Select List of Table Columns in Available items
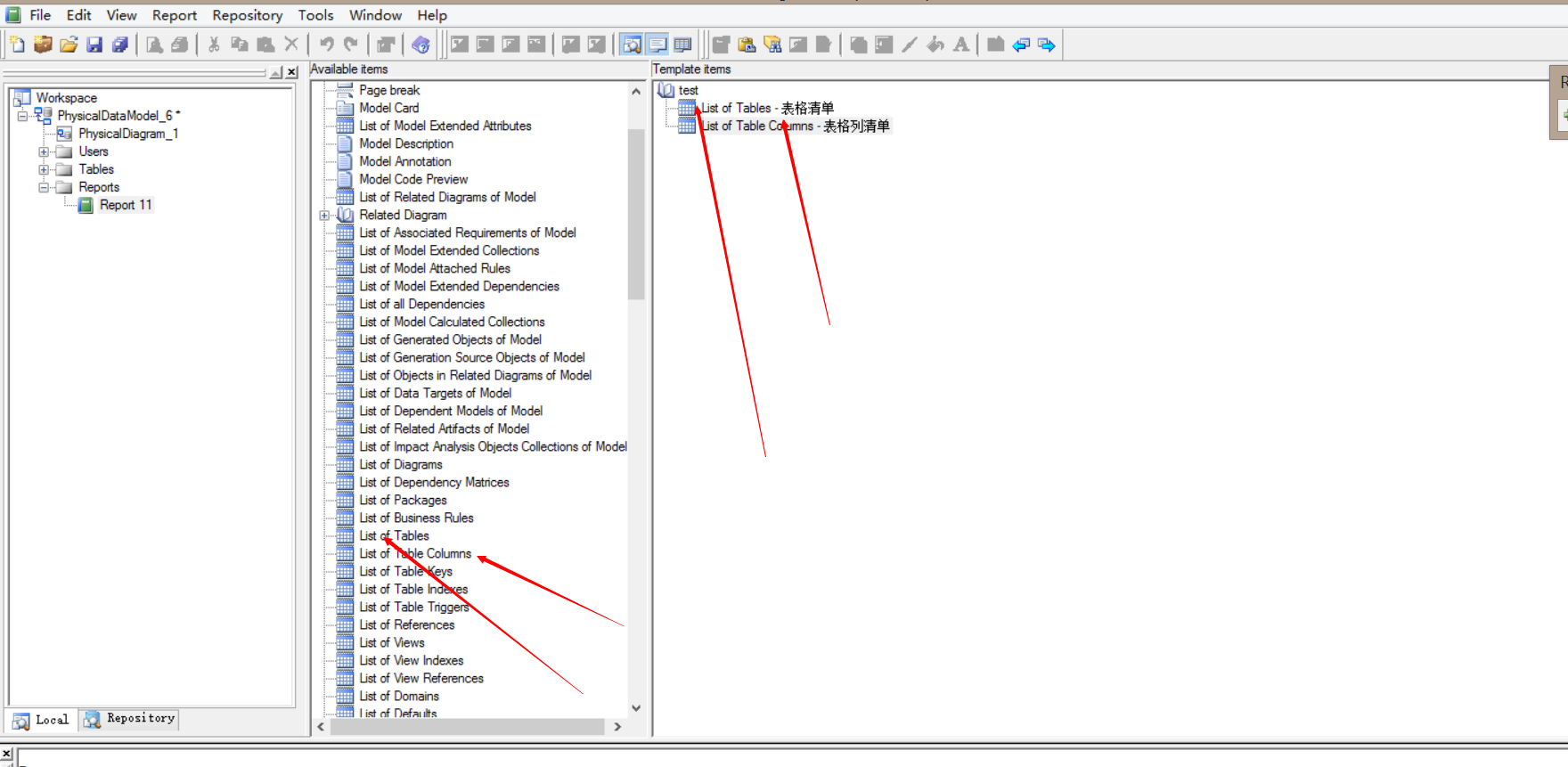This screenshot has height=767, width=1568. [415, 553]
